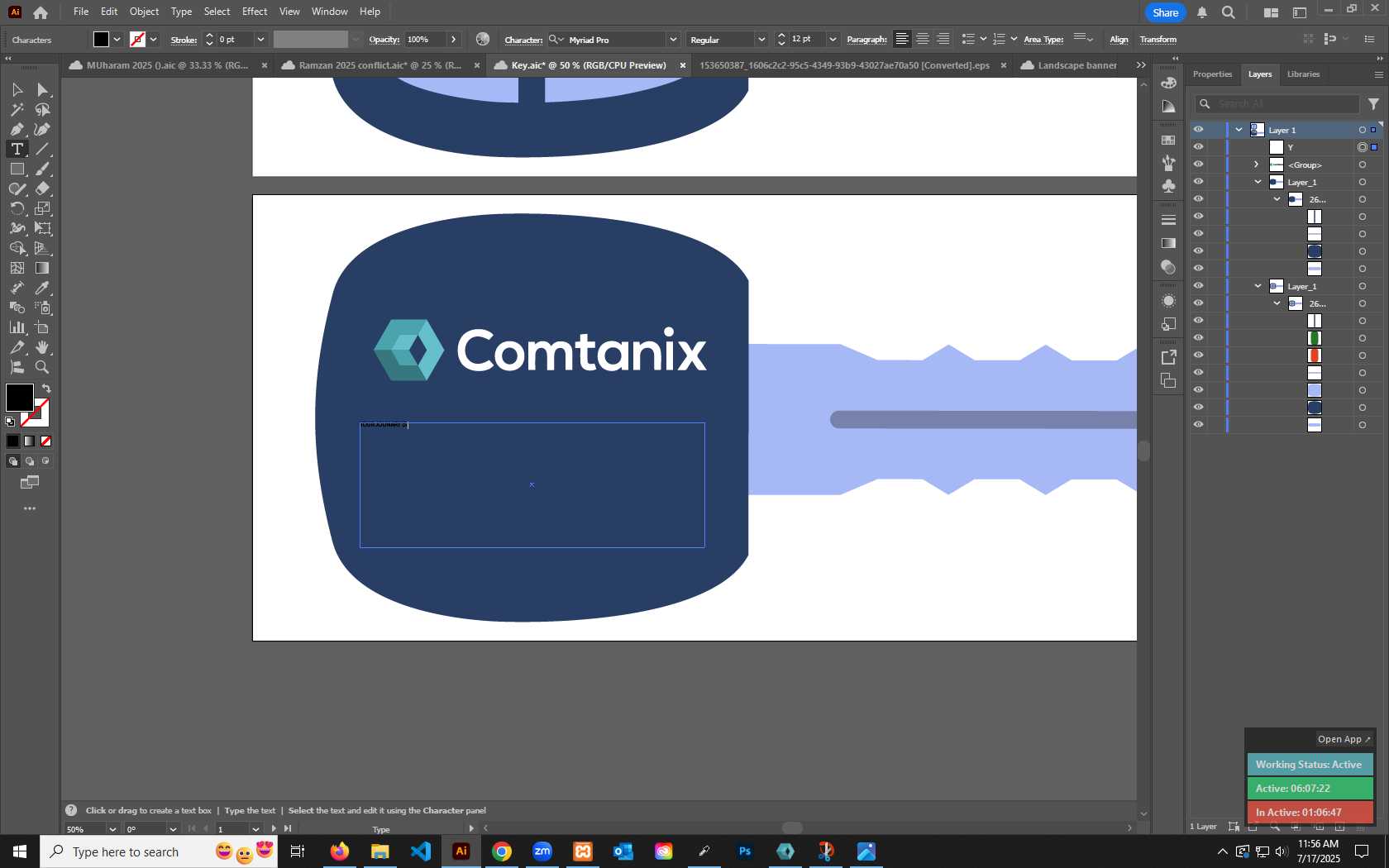
Task: Select the Rectangle tool
Action: point(17,169)
